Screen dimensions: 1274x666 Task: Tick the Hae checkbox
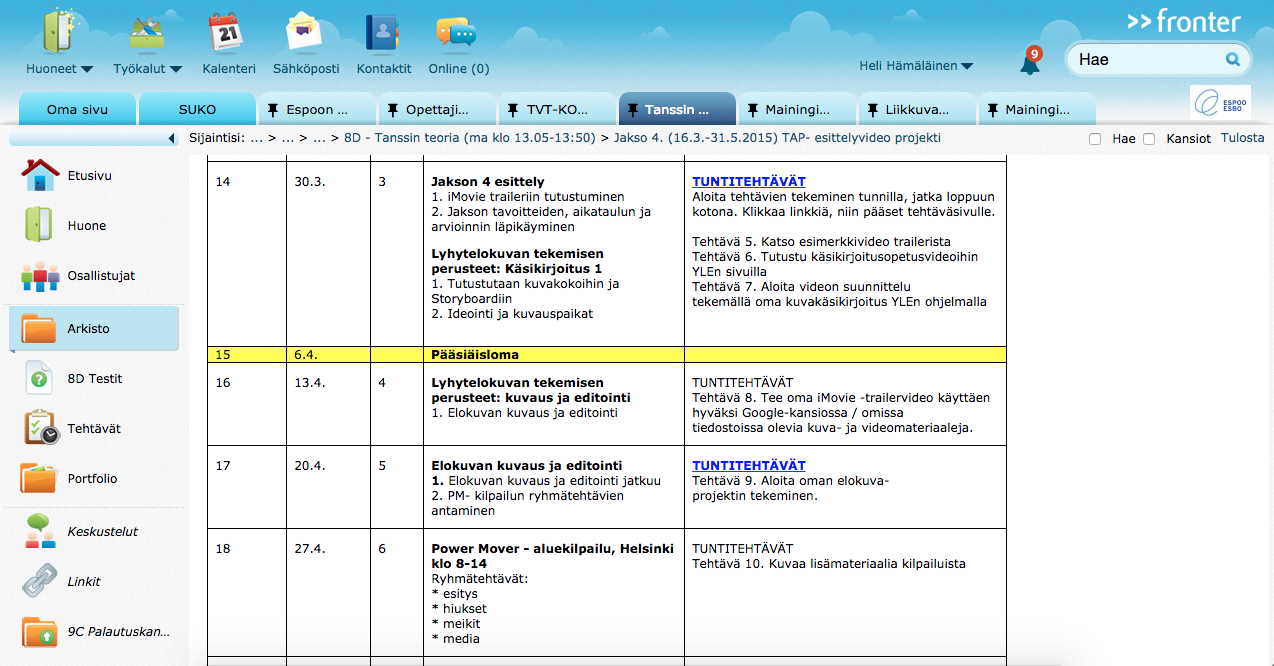[1095, 139]
